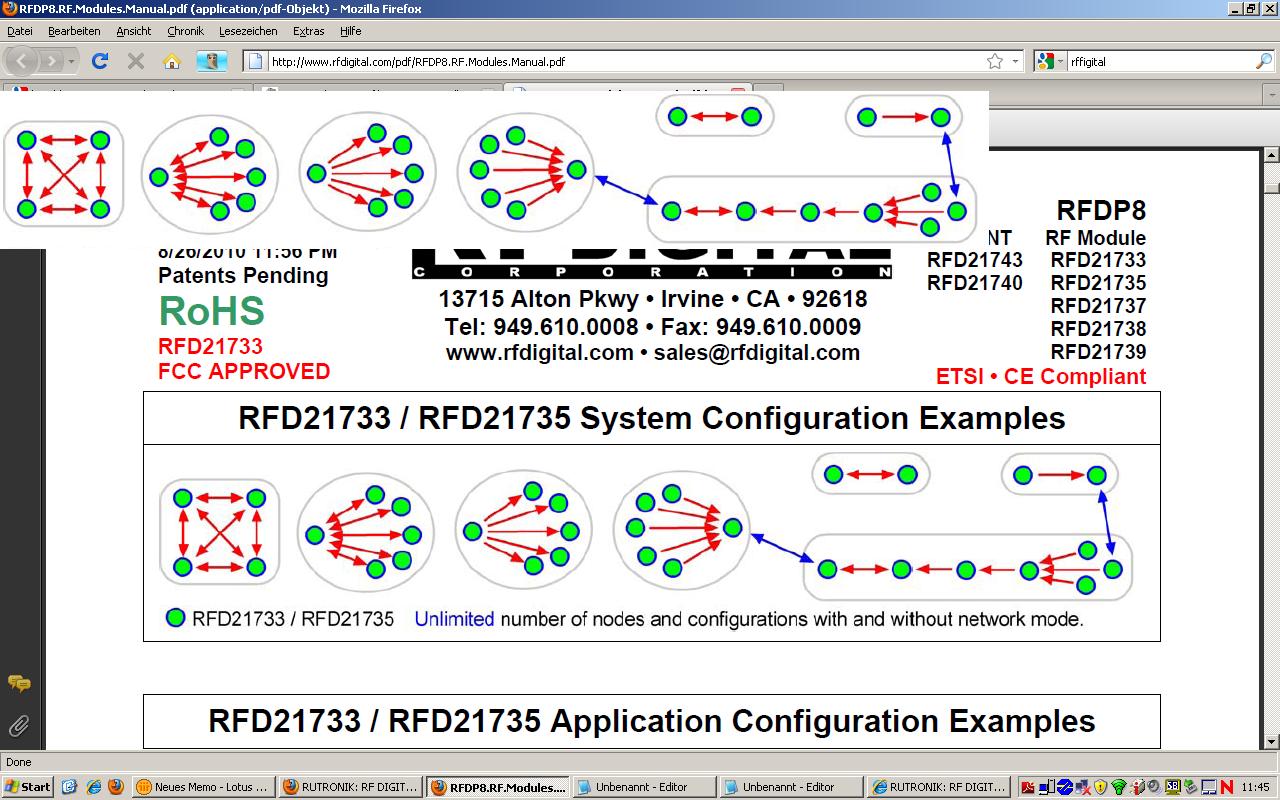Click the Stop loading icon

(x=136, y=61)
